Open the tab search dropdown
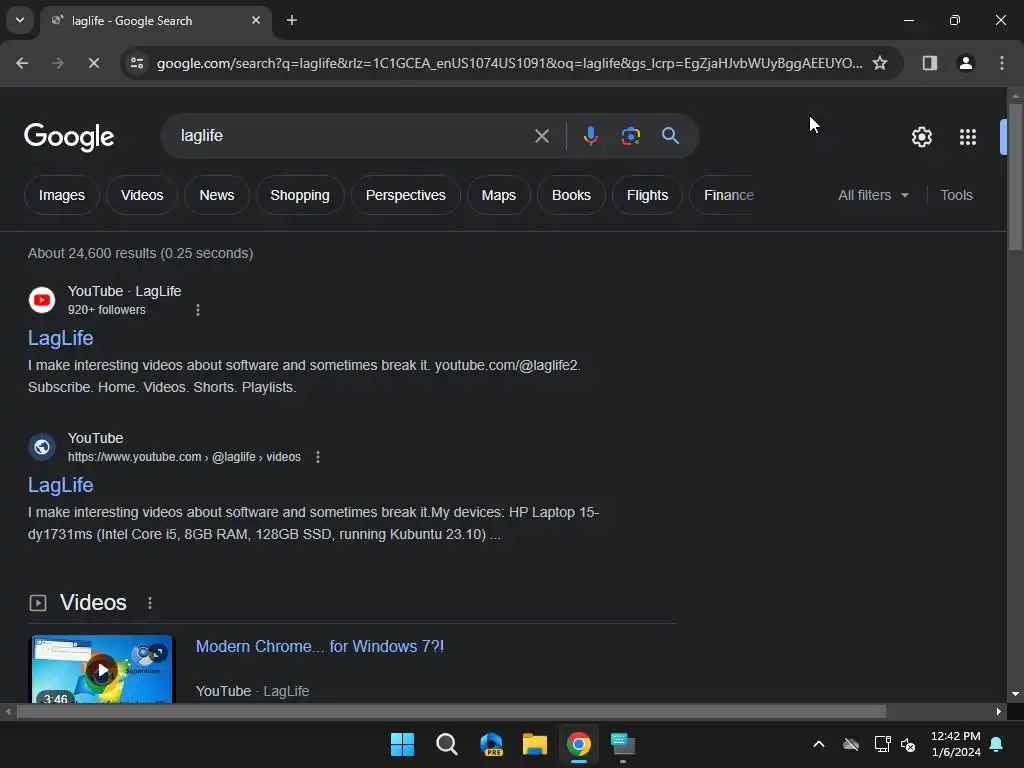 pyautogui.click(x=20, y=20)
